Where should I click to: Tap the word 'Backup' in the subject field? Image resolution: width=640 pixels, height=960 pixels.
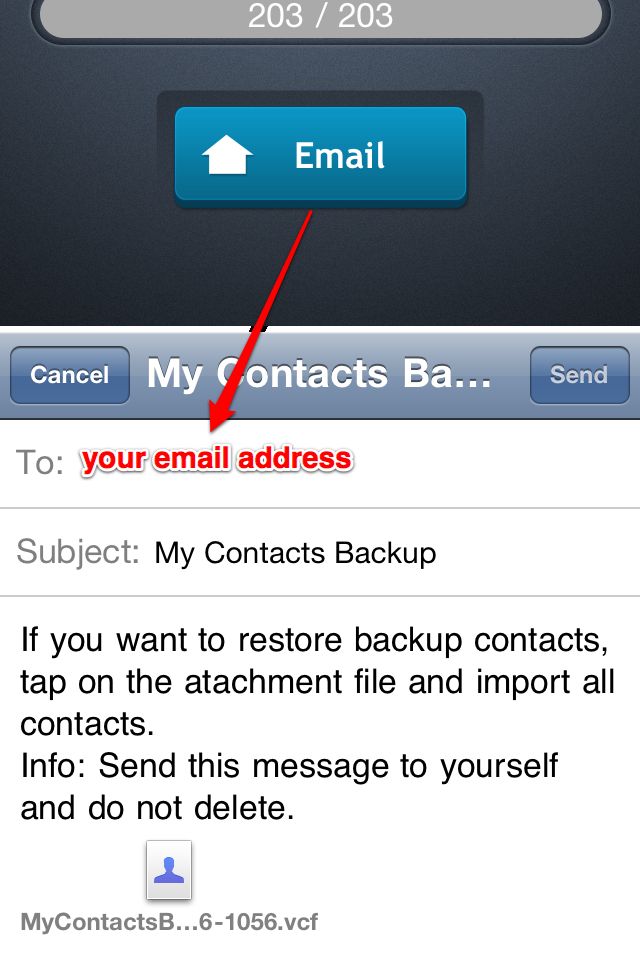click(x=385, y=553)
